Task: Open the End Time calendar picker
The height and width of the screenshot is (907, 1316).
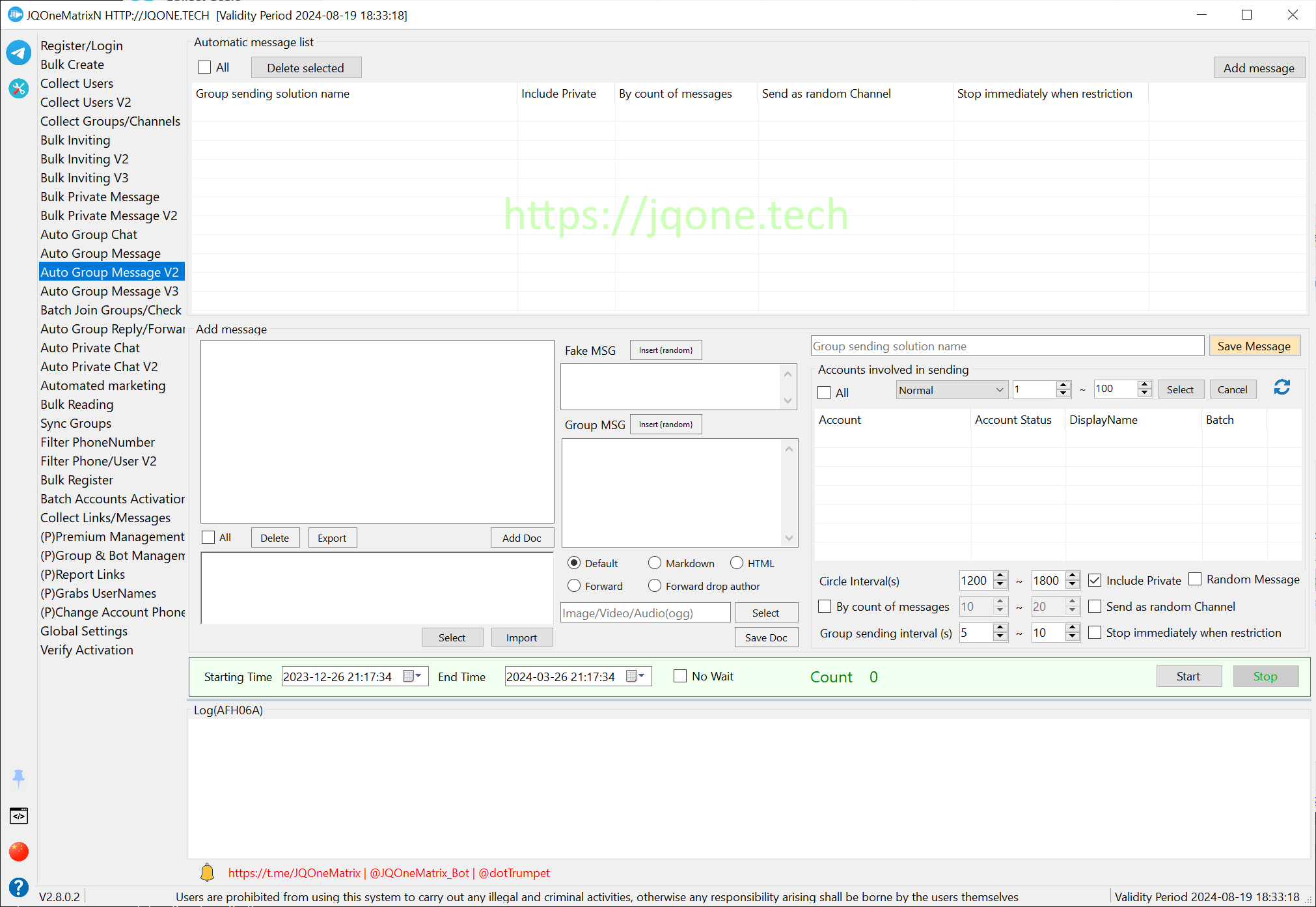Action: 635,677
